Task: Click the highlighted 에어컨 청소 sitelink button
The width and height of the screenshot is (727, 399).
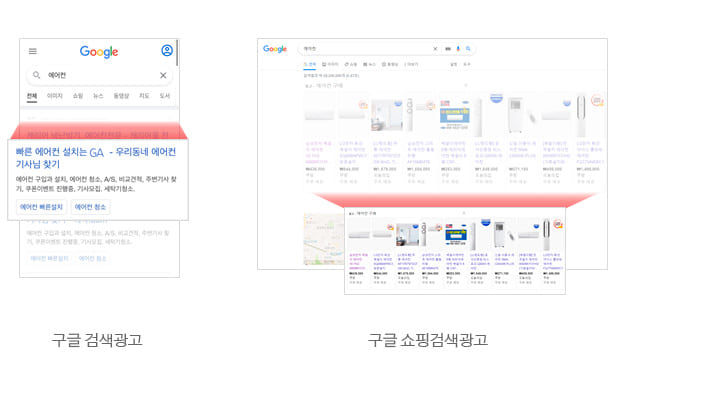Action: [90, 207]
